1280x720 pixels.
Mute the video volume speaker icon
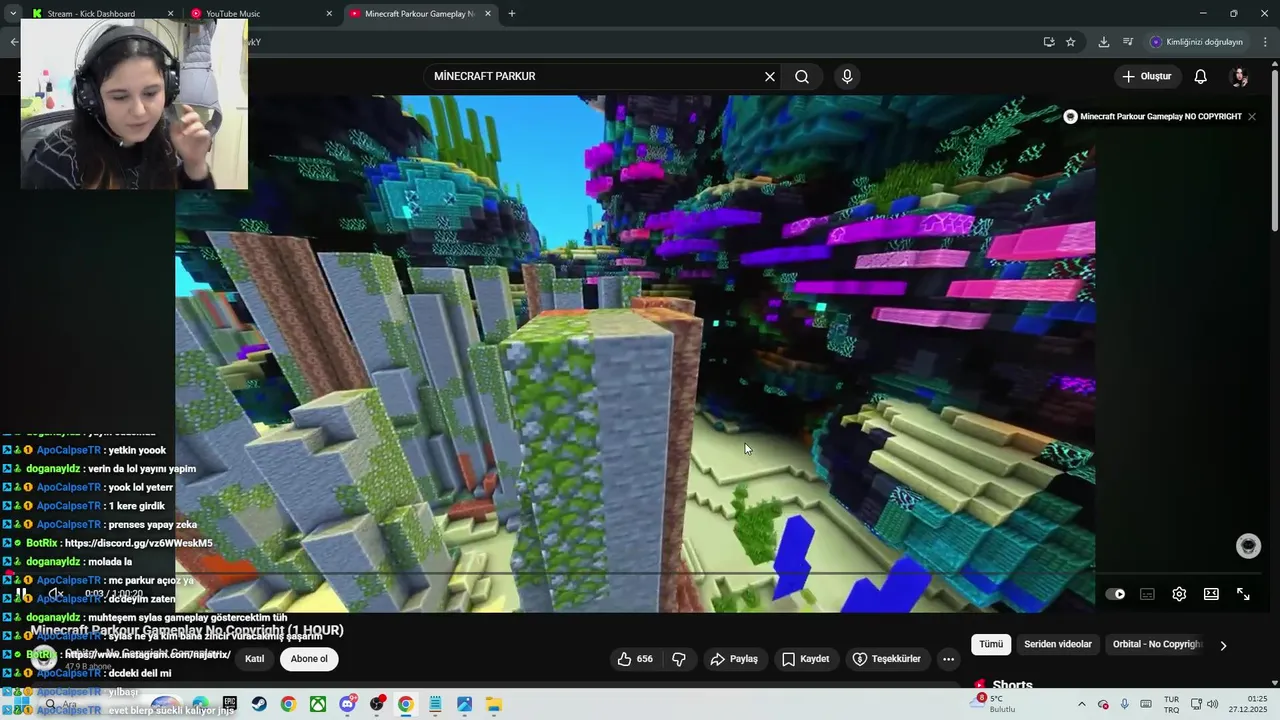pyautogui.click(x=56, y=594)
